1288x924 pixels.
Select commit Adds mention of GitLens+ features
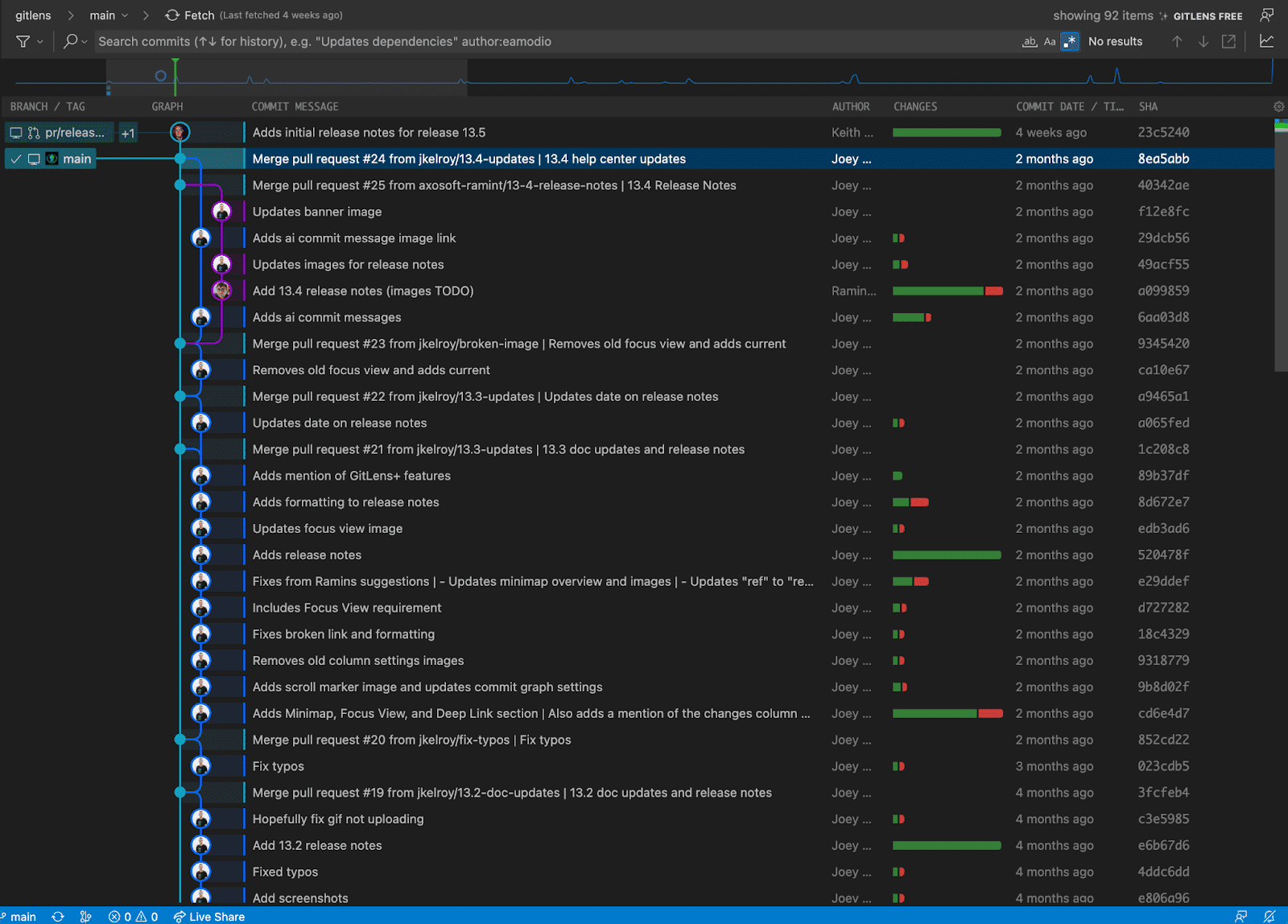pos(351,476)
